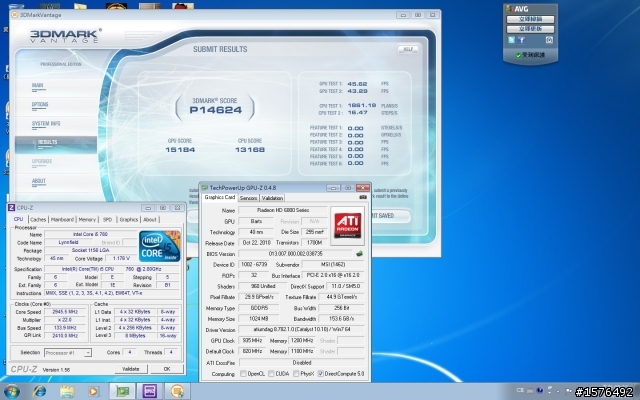The image size is (640, 400).
Task: Click the 3DMarkVantage title bar icon
Action: (x=14, y=15)
